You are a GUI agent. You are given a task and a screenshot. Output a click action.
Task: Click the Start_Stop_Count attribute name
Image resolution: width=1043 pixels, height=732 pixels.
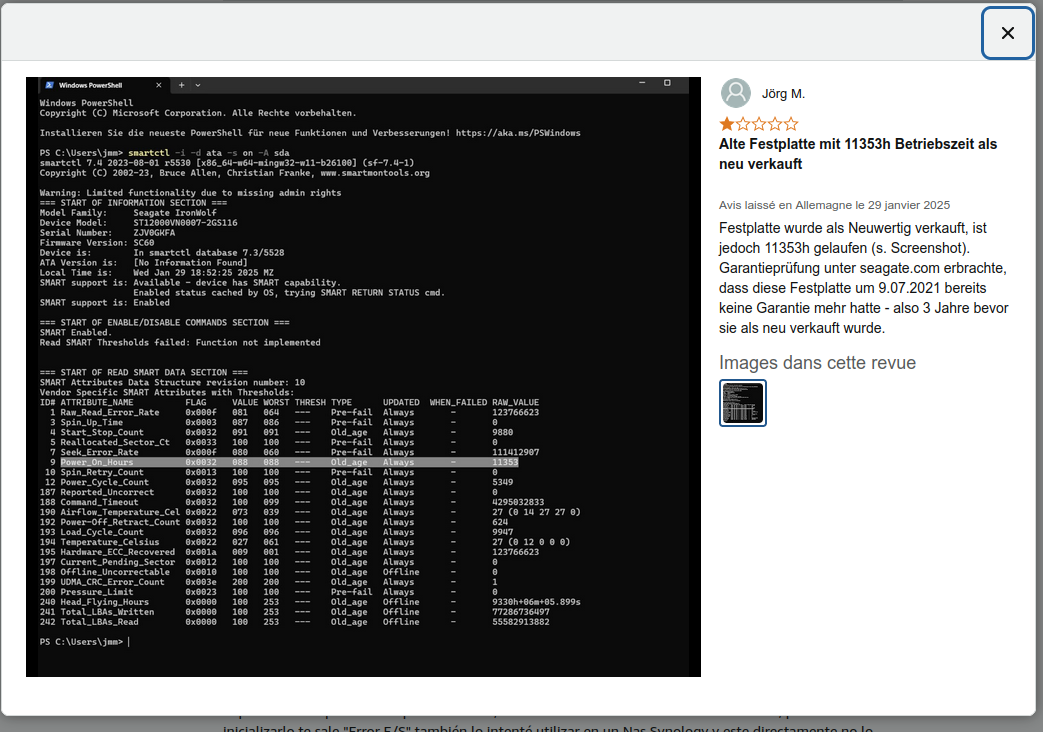pyautogui.click(x=102, y=433)
